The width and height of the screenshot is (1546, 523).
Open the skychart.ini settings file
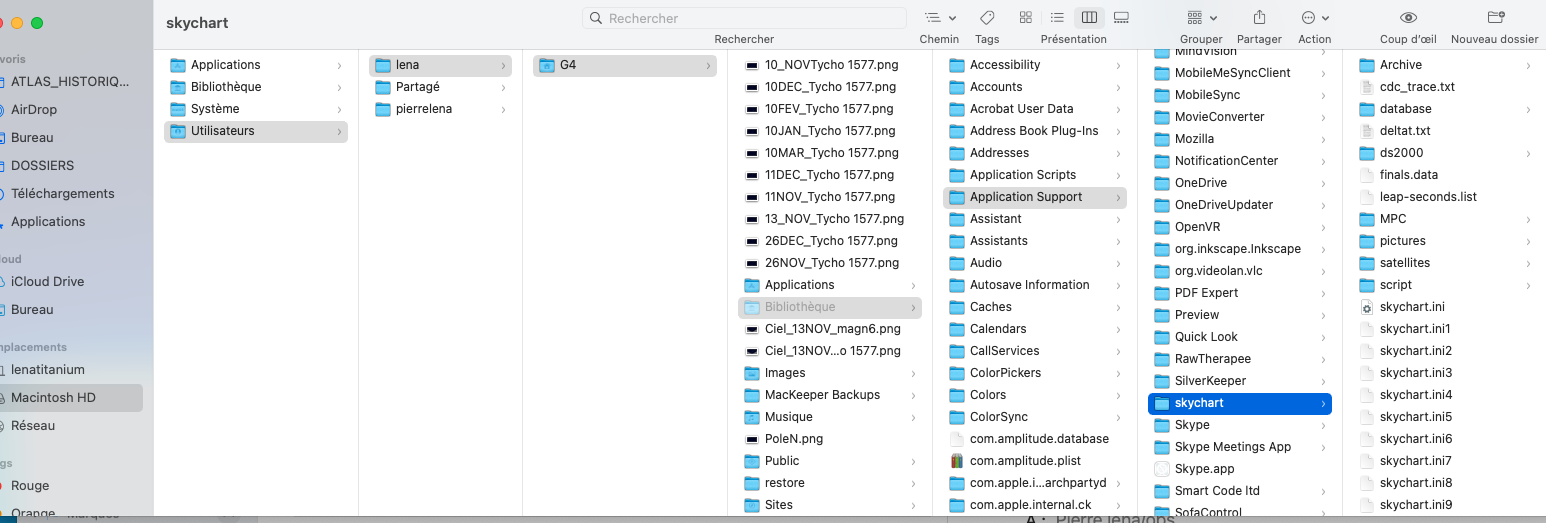1412,307
